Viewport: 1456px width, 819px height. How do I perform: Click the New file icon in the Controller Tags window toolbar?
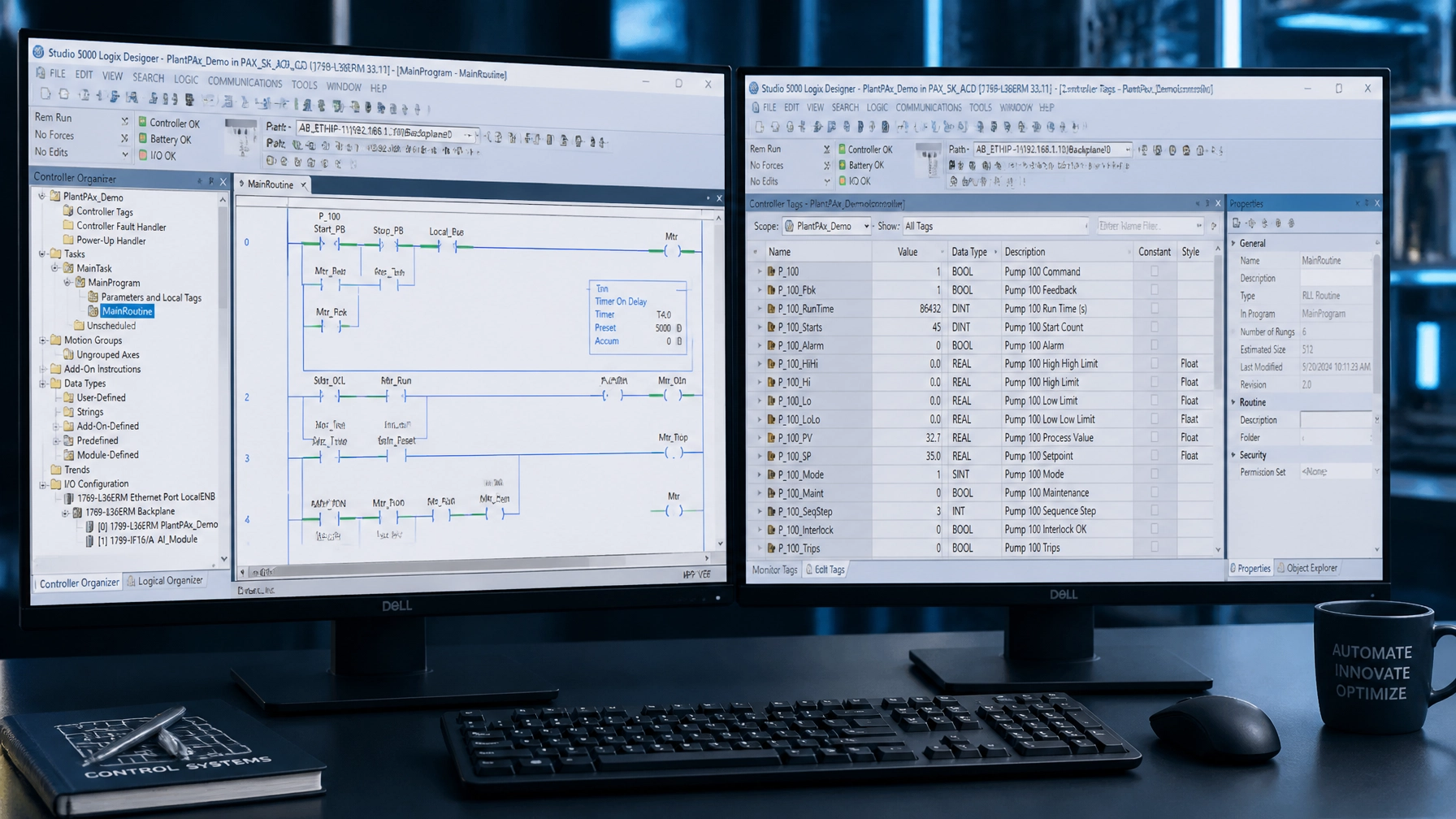[x=759, y=127]
